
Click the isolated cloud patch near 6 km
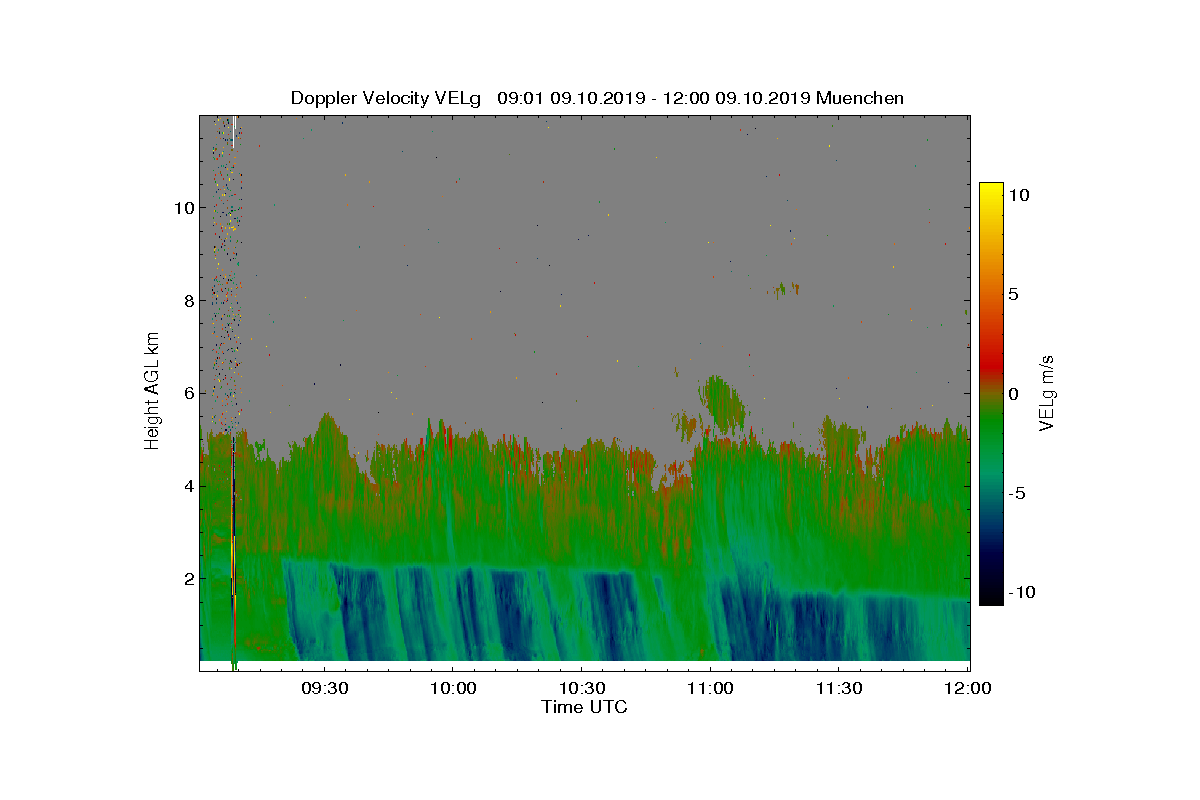coord(724,403)
